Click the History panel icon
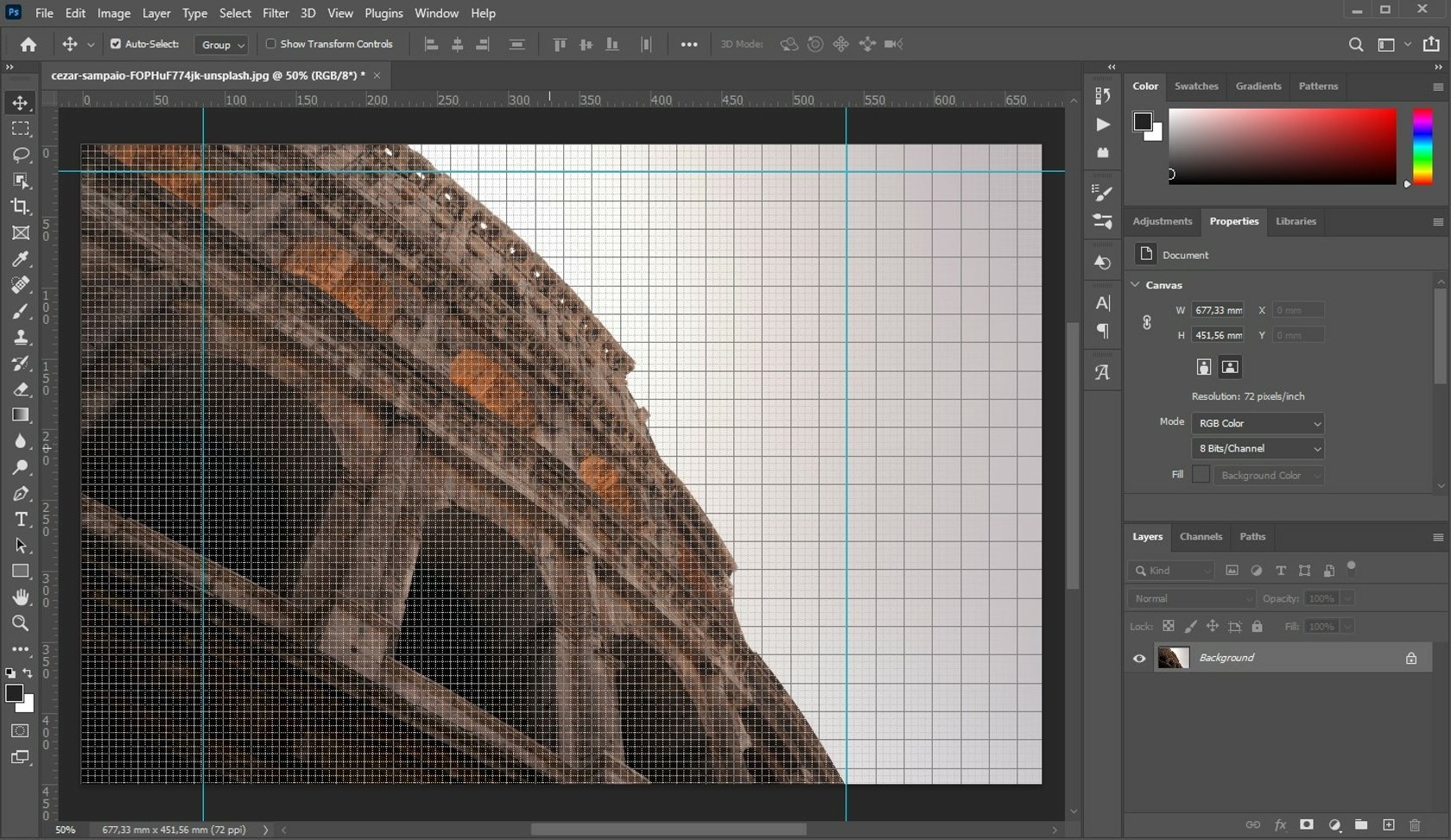 tap(1102, 262)
